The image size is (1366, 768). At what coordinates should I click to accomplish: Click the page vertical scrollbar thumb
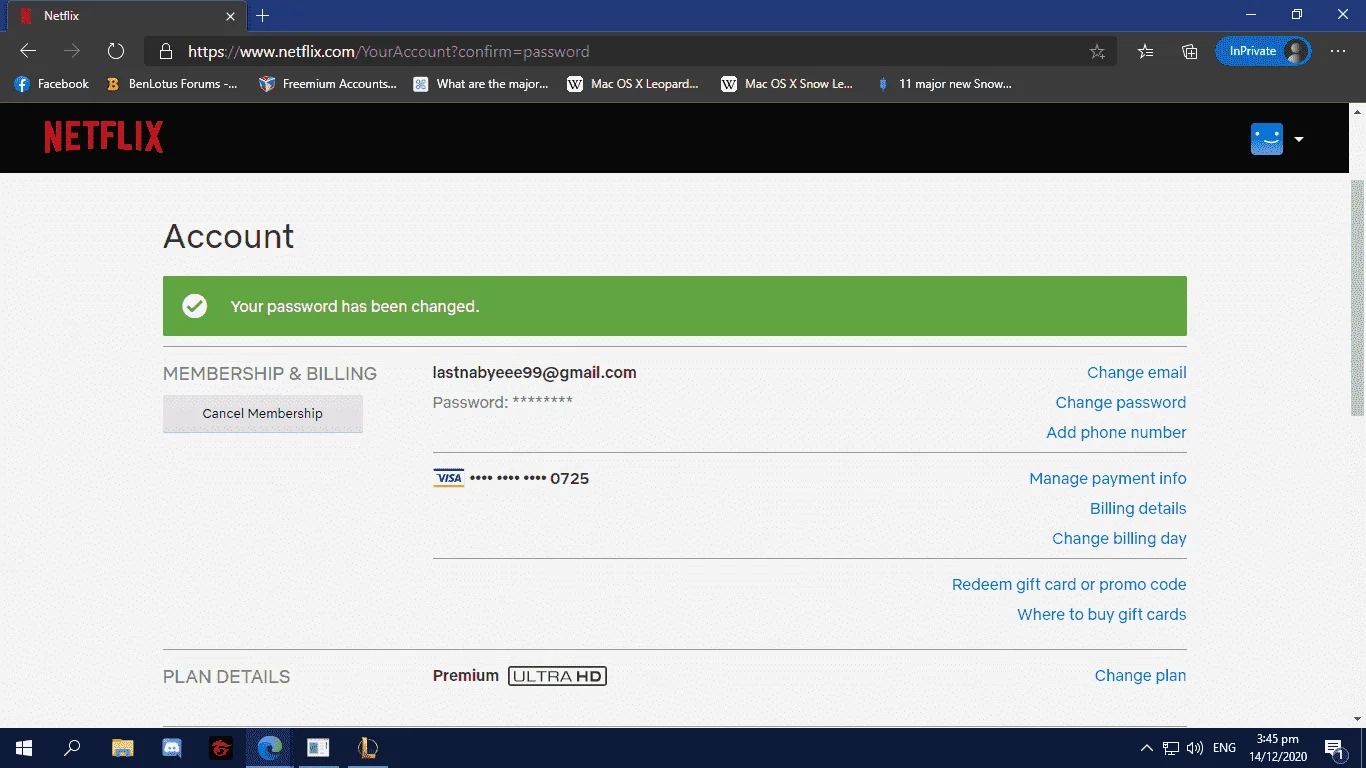[1357, 298]
